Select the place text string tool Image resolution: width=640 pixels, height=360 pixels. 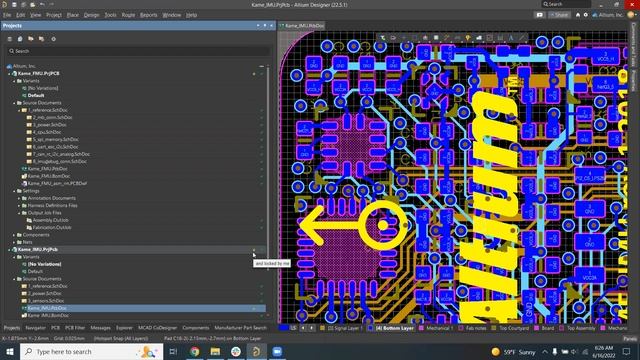(x=511, y=38)
